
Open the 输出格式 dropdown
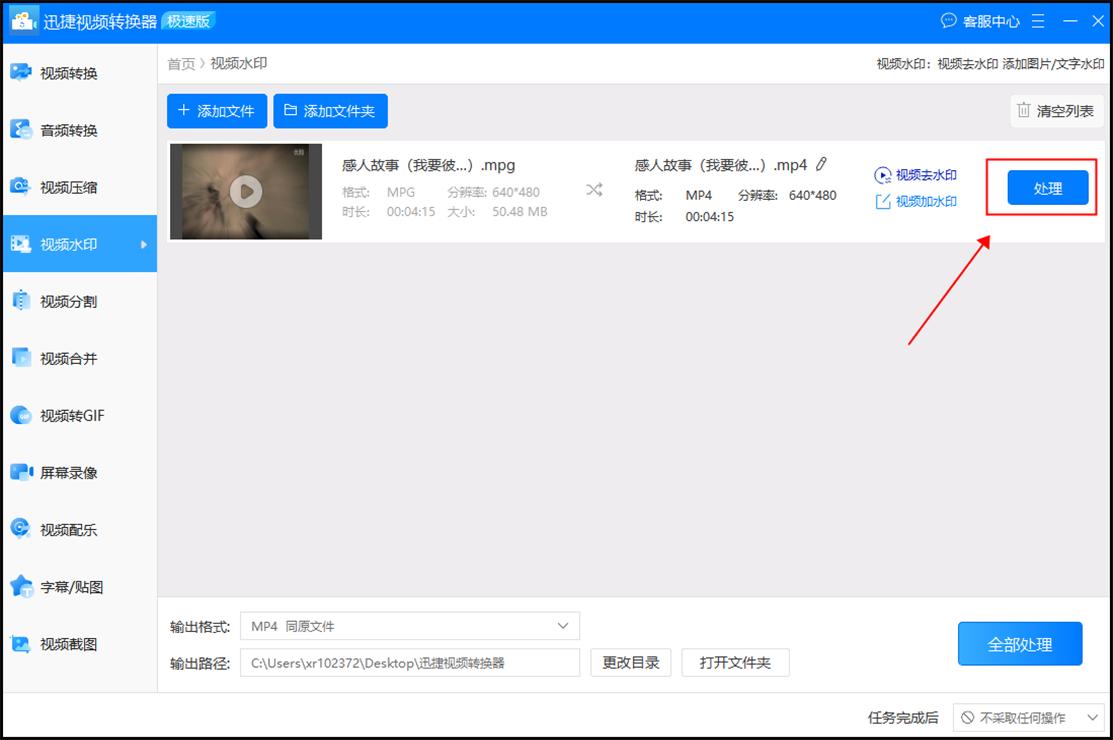410,625
